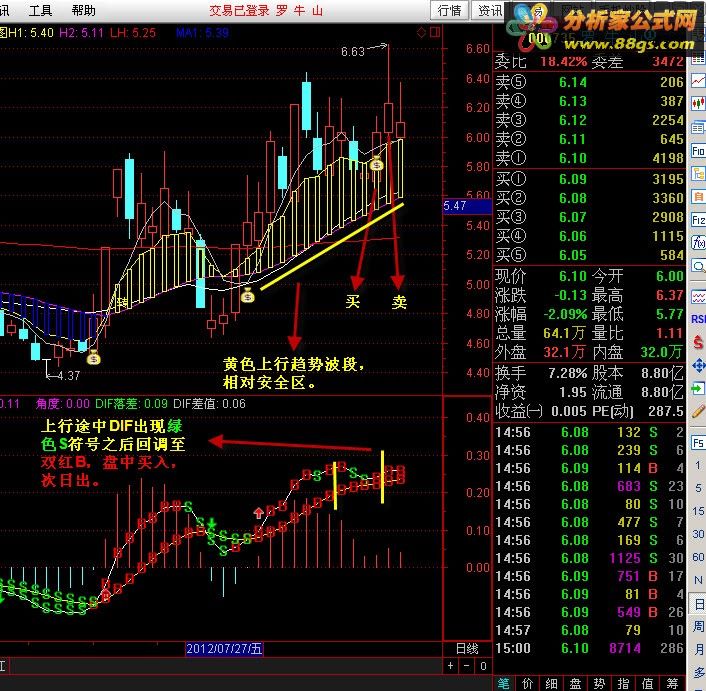
Task: Click the 15:00 trade row 8714
Action: [589, 648]
